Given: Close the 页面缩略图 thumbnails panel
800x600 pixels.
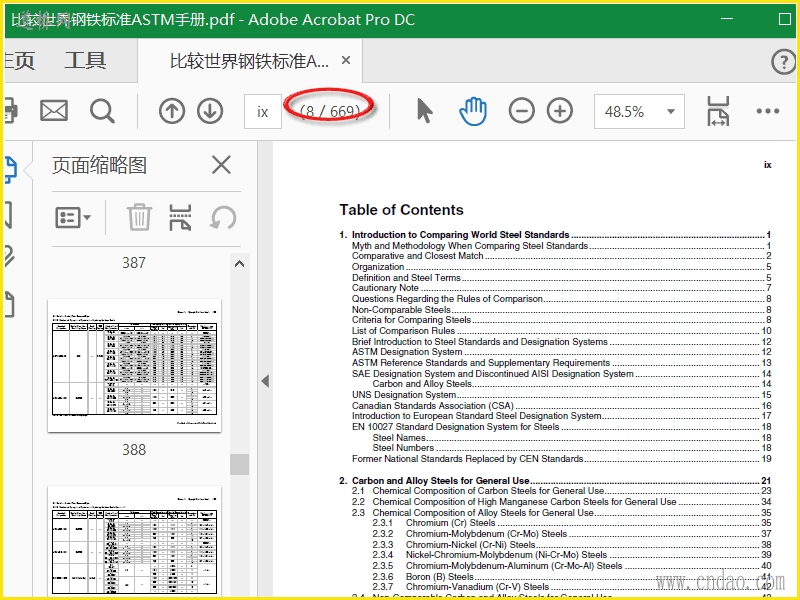Looking at the screenshot, I should (x=221, y=165).
